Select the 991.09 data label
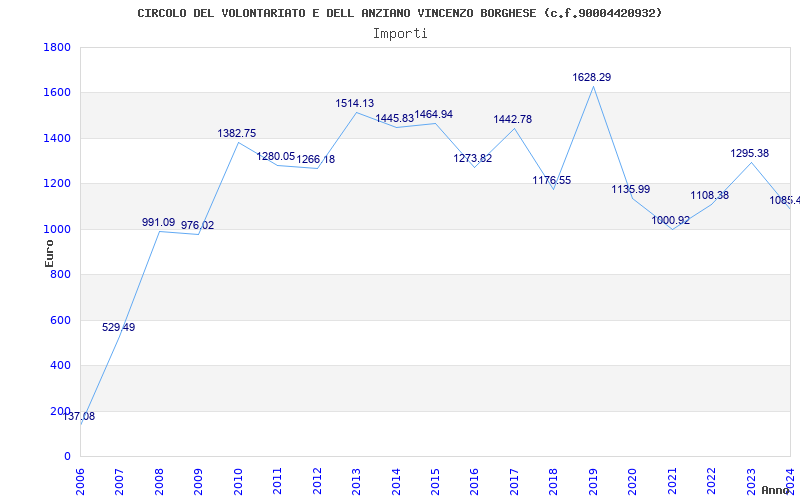Image resolution: width=800 pixels, height=500 pixels. tap(158, 222)
